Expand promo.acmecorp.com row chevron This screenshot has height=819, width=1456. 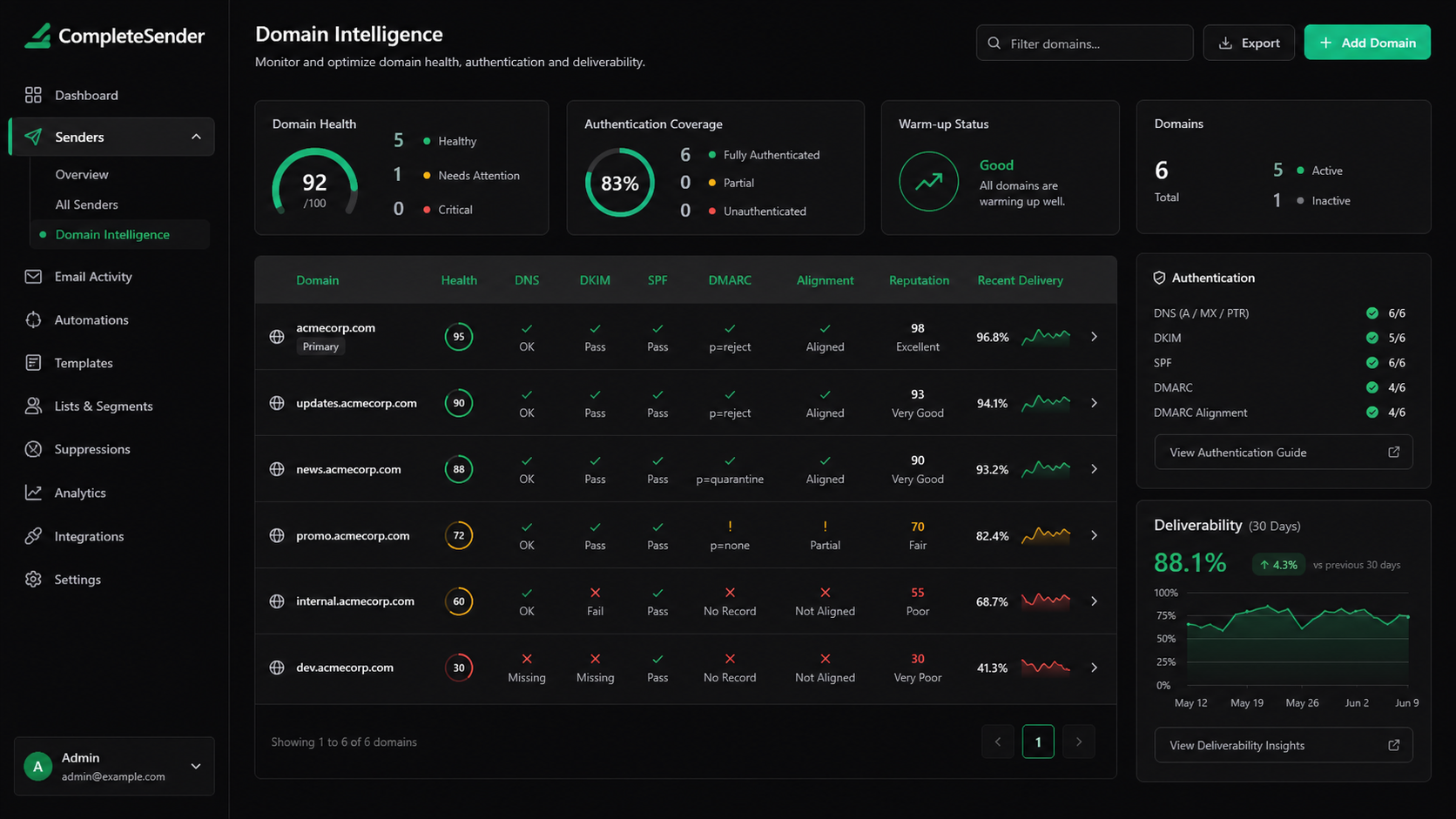pos(1095,535)
